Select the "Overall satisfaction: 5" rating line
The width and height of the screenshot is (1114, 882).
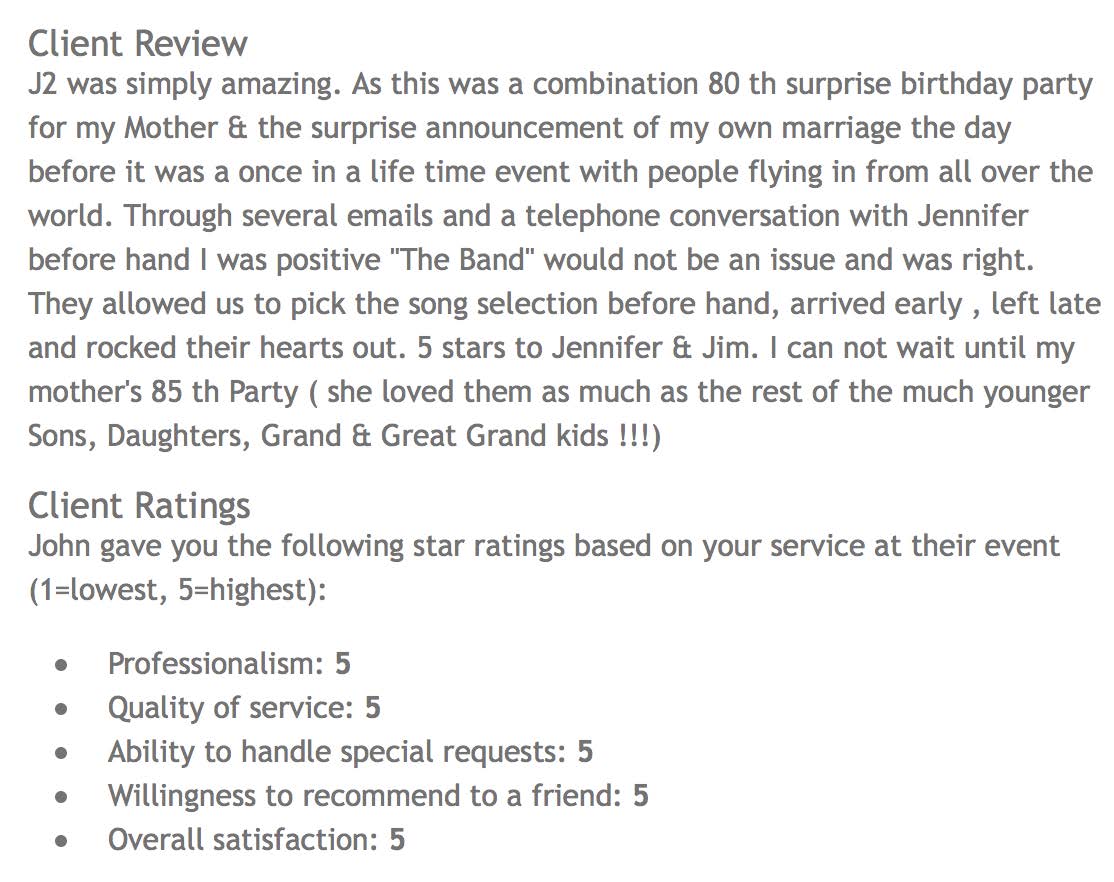(x=256, y=840)
